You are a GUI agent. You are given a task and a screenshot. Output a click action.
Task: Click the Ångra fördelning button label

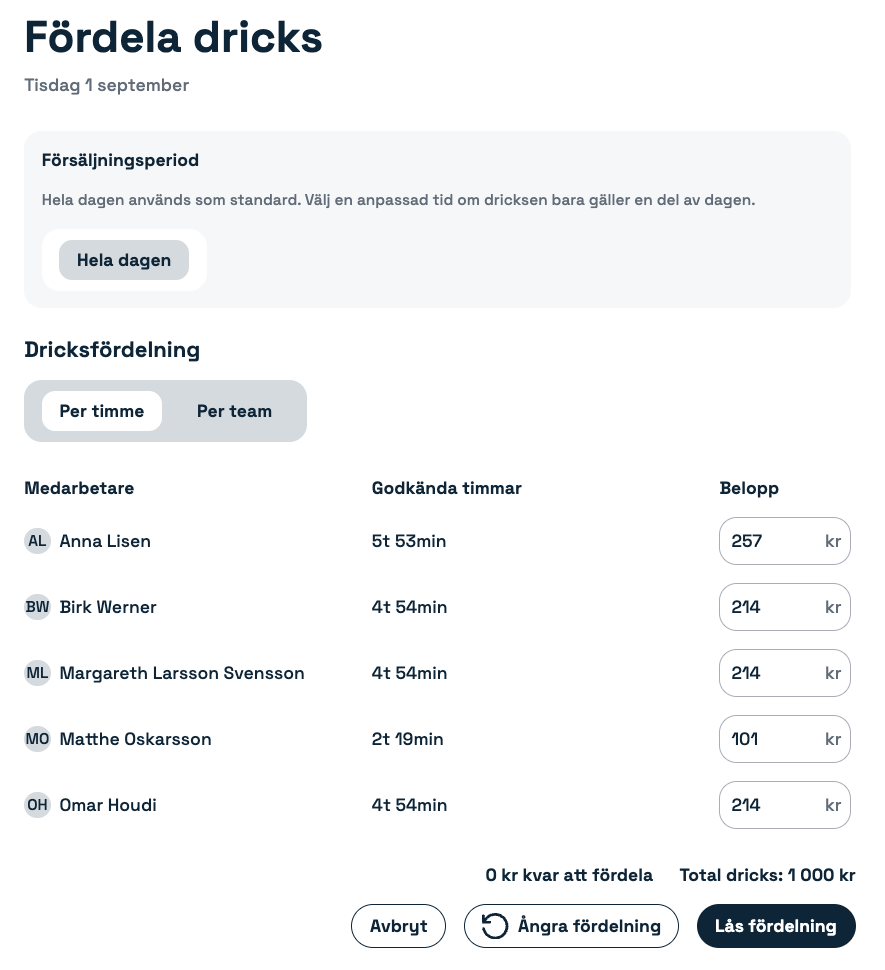589,926
